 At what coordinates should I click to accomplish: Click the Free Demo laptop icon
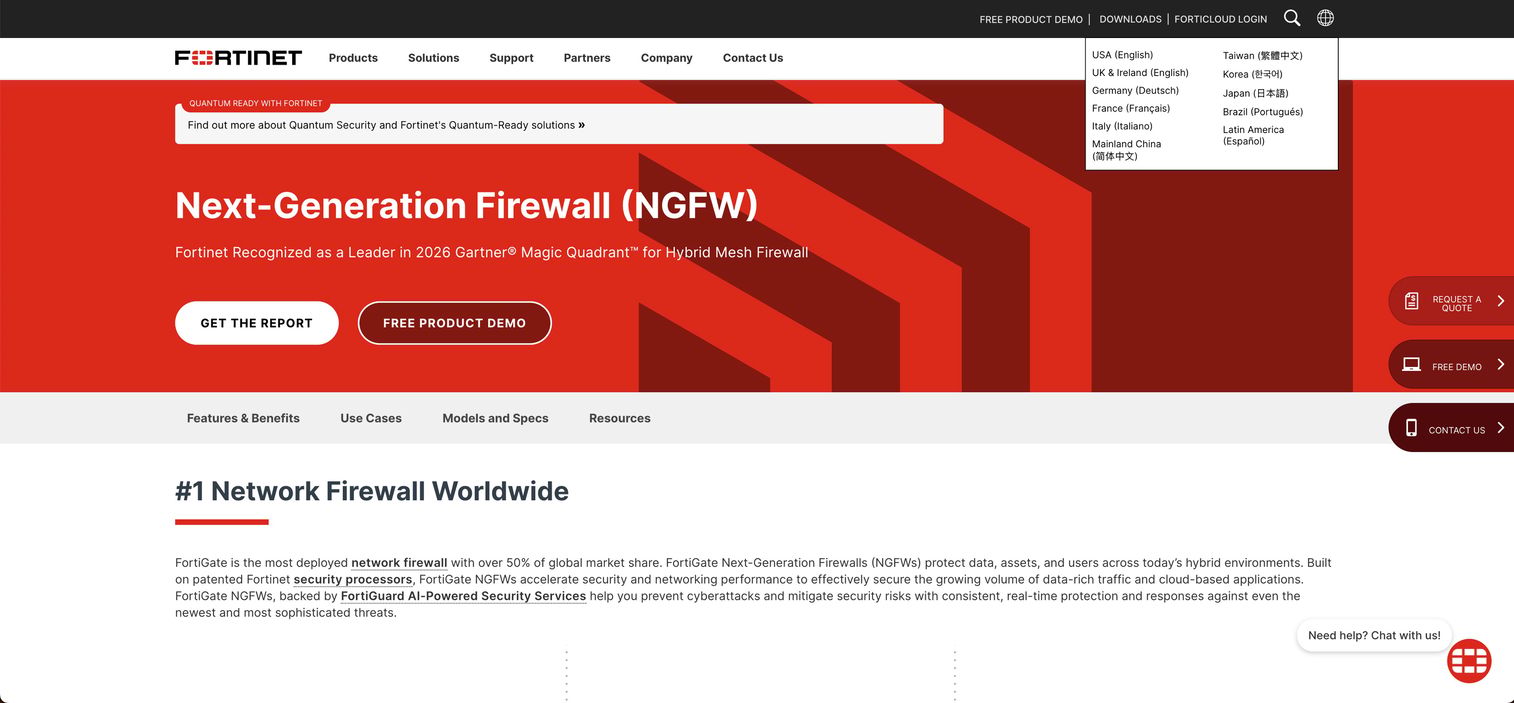pyautogui.click(x=1411, y=365)
